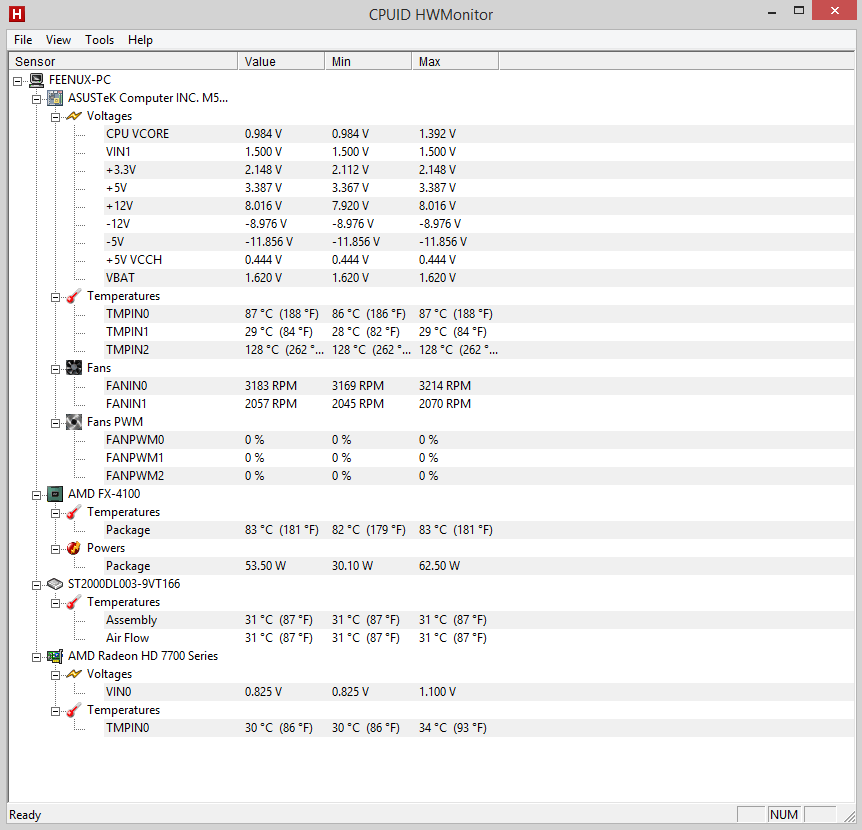Select the Assembly temperature row
This screenshot has width=862, height=830.
point(479,620)
